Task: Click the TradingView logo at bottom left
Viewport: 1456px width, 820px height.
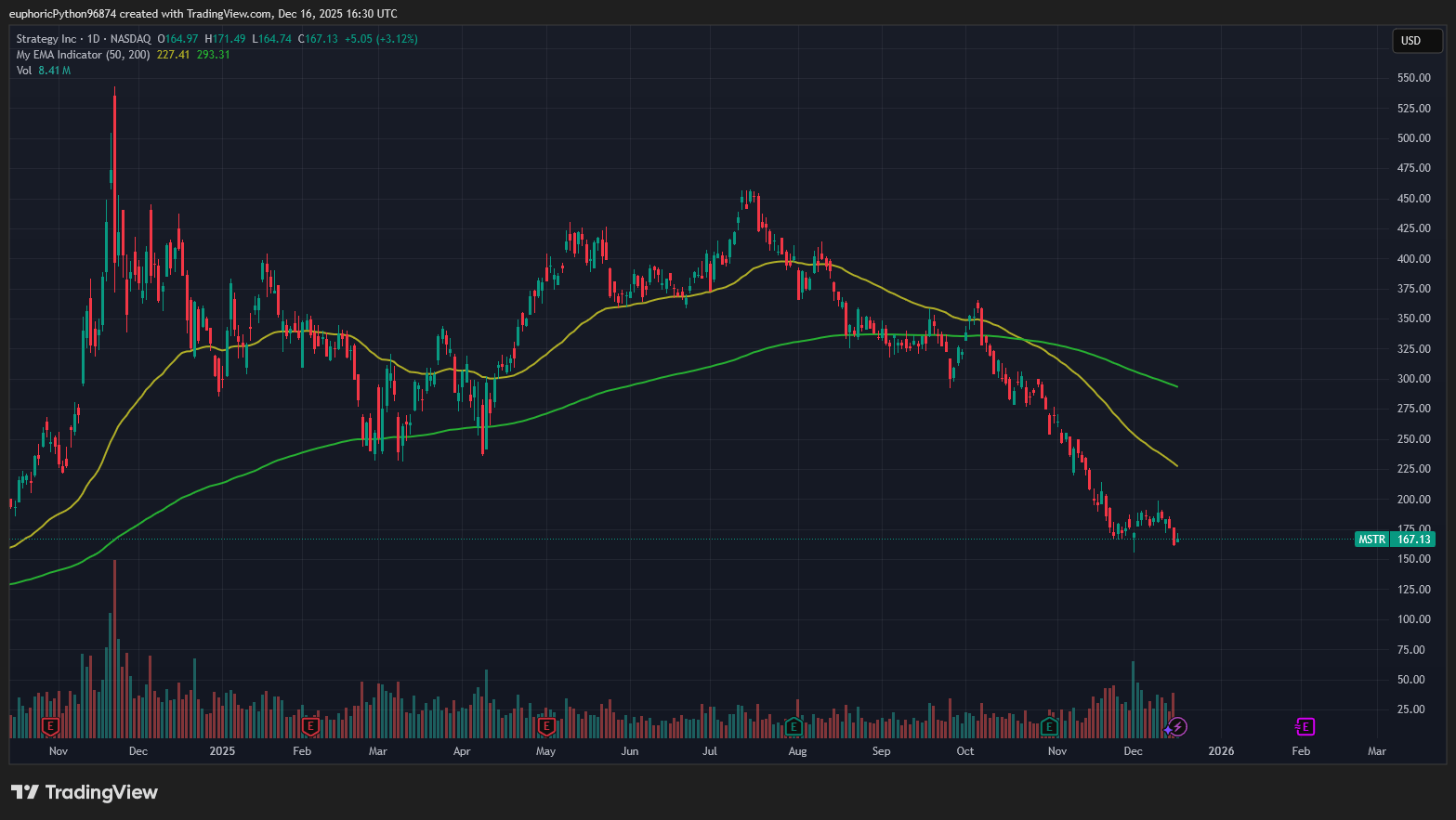Action: coord(84,792)
